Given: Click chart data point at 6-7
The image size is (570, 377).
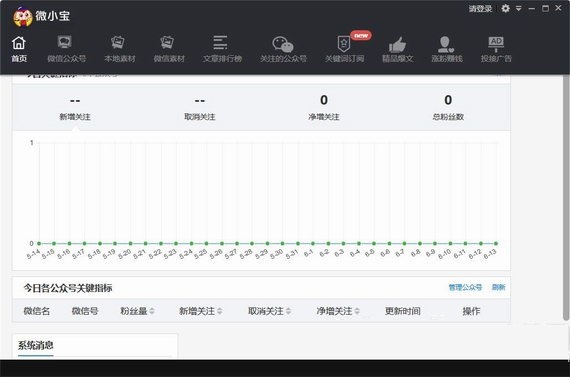Looking at the screenshot, I should coord(404,244).
